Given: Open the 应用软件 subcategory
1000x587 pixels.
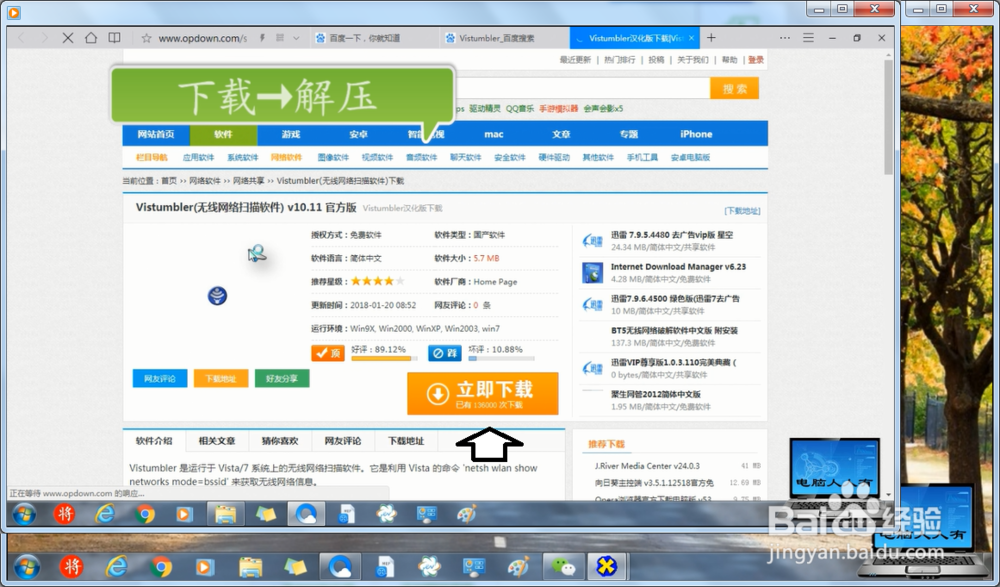Looking at the screenshot, I should tap(198, 158).
